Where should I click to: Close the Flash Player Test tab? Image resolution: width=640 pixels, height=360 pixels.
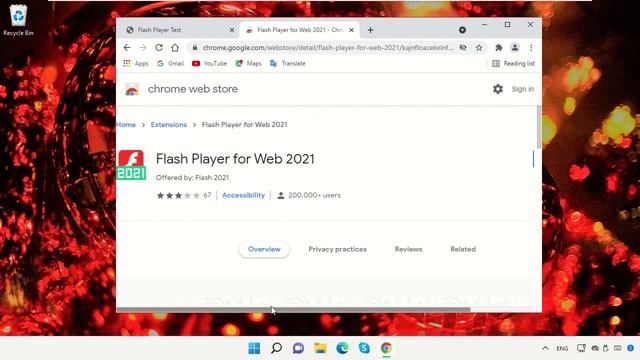click(232, 30)
